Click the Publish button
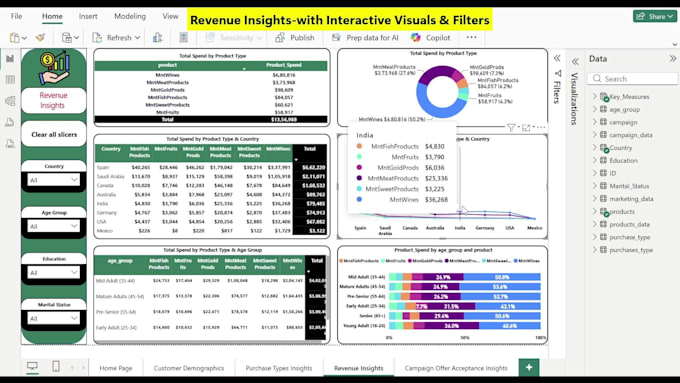Viewport: 680px width, 383px height. (295, 38)
